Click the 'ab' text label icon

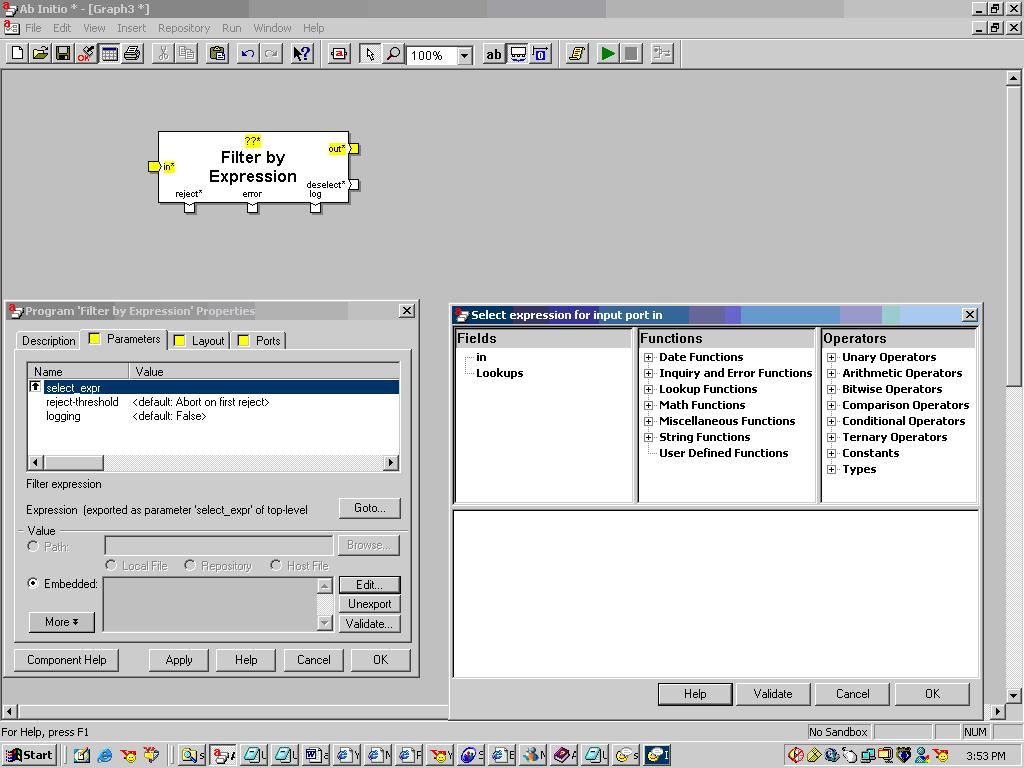pyautogui.click(x=494, y=54)
